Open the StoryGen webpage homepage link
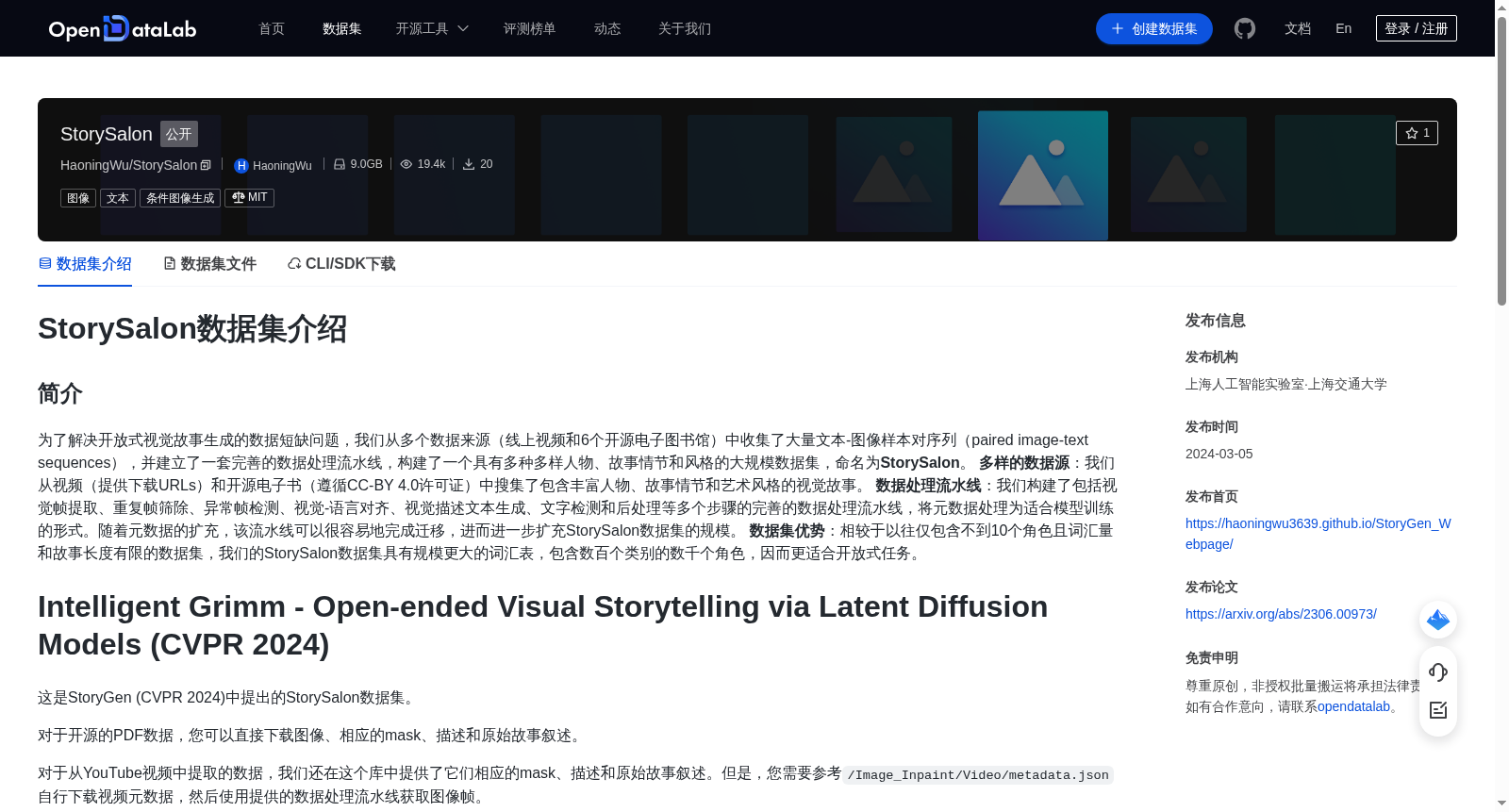 1318,534
